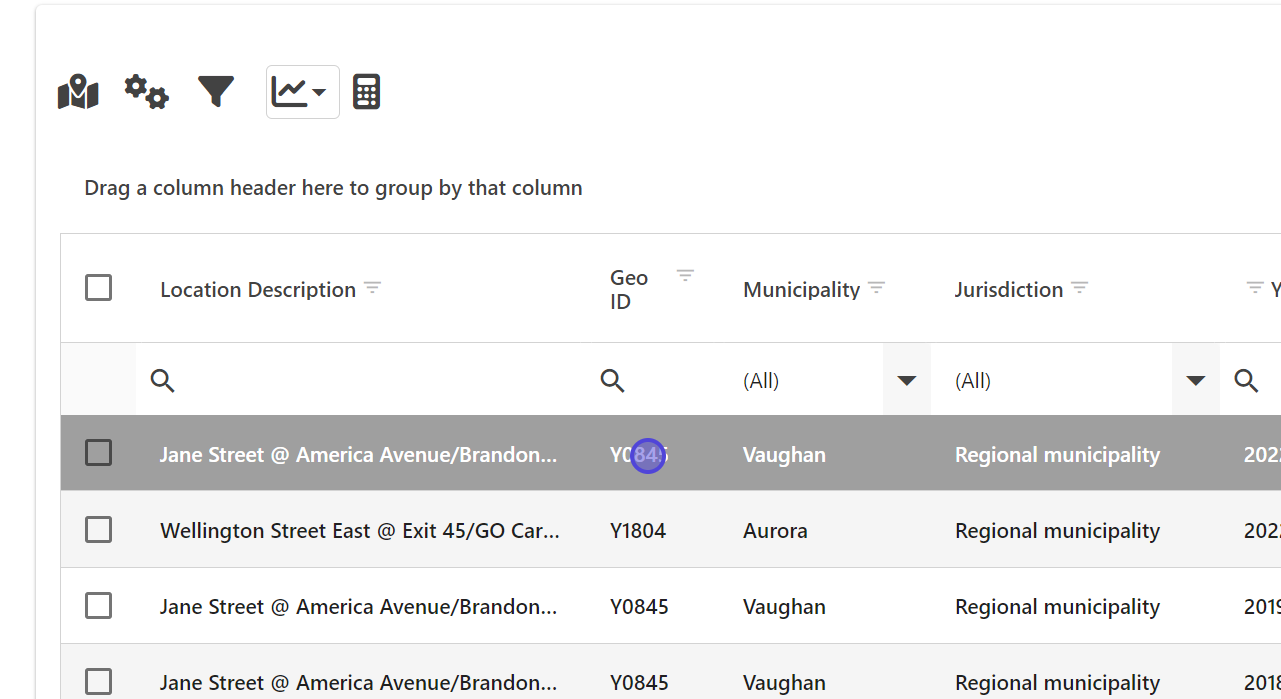Open the line chart dropdown button
The height and width of the screenshot is (699, 1281).
(x=302, y=92)
